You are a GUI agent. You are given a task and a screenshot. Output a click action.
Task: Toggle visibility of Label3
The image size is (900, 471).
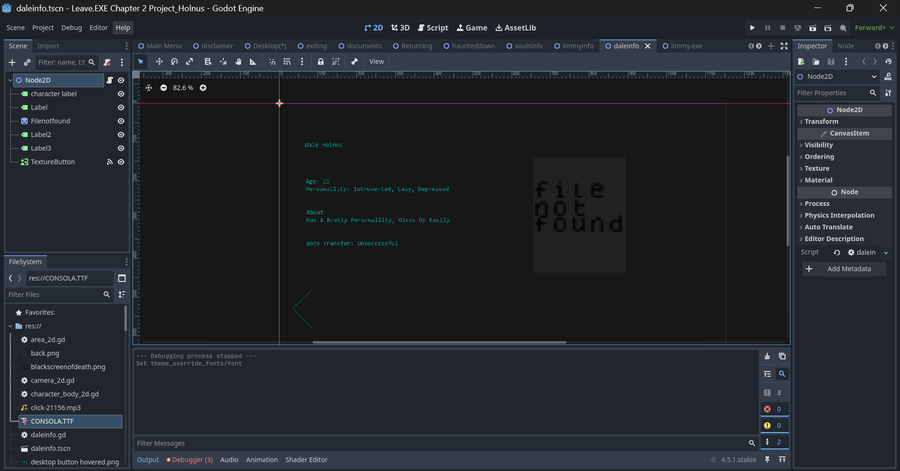(x=121, y=148)
